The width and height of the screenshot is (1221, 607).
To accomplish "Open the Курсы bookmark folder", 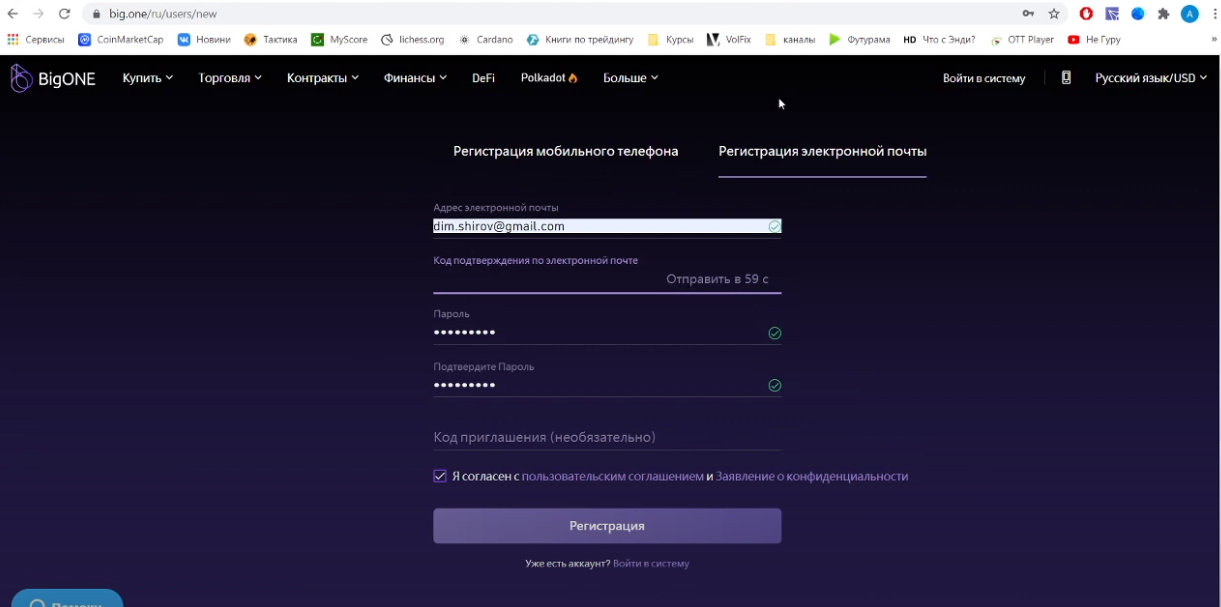I will 671,40.
